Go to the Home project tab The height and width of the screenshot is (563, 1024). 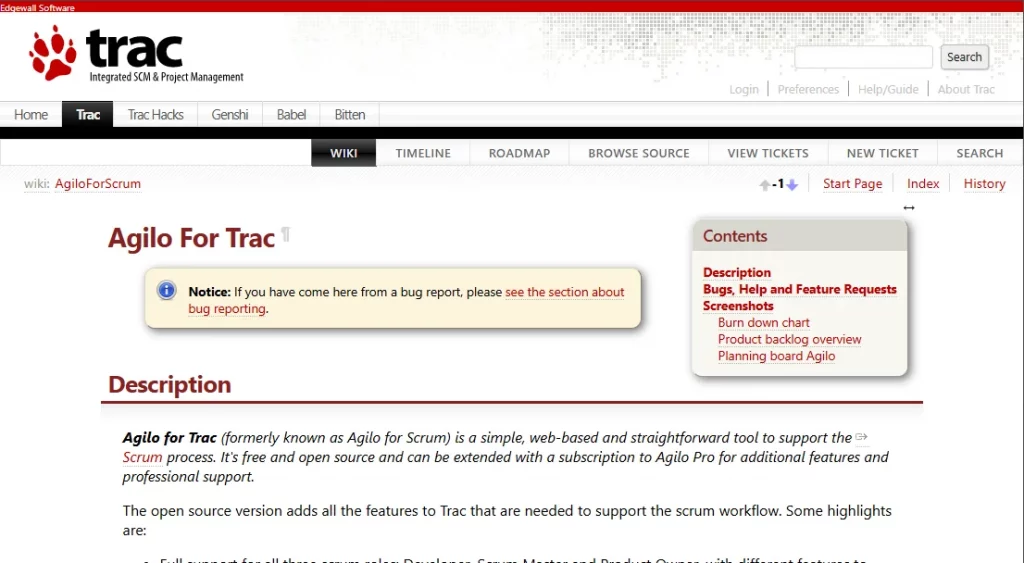(31, 114)
